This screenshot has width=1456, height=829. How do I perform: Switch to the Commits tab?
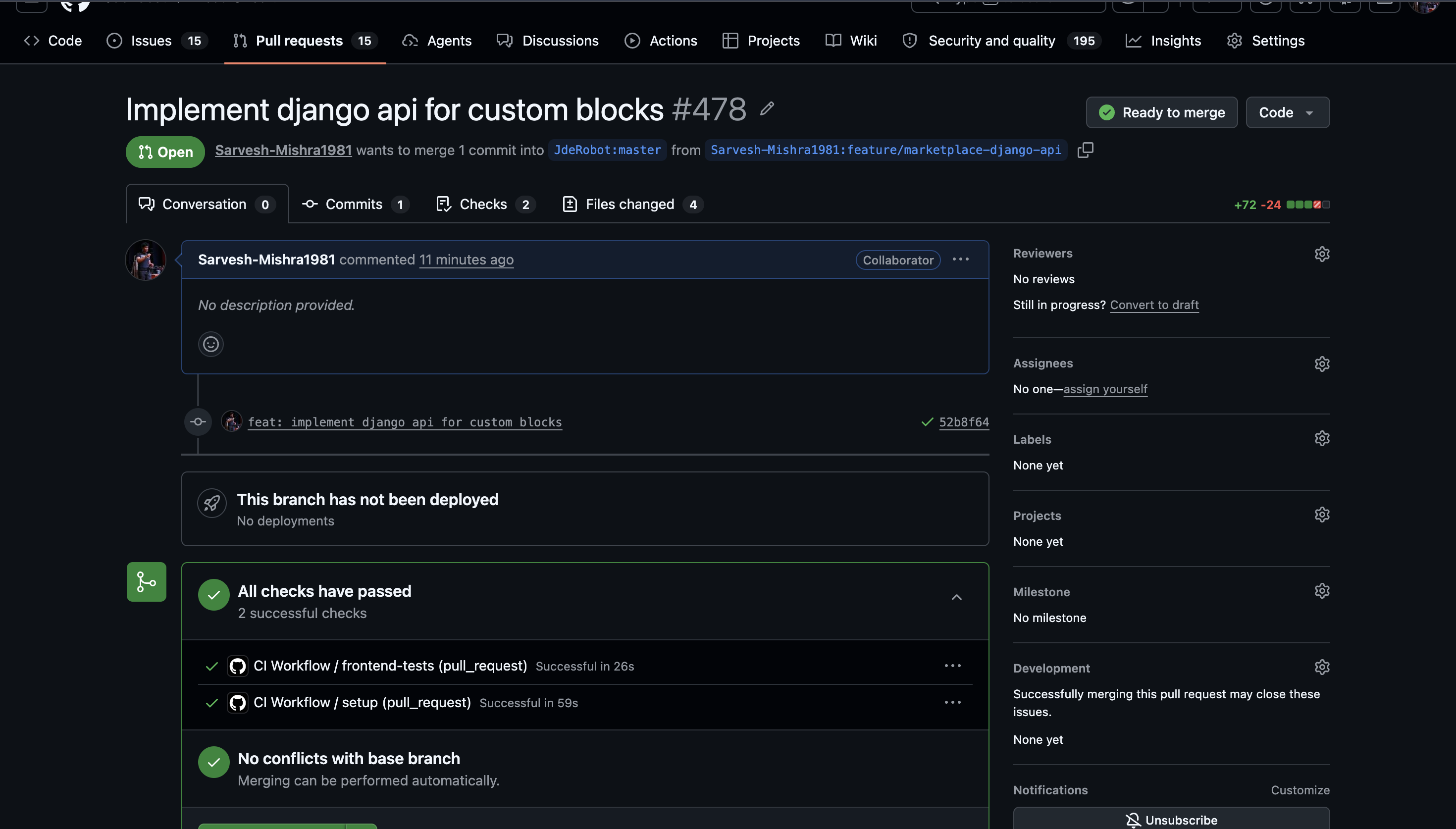click(355, 205)
